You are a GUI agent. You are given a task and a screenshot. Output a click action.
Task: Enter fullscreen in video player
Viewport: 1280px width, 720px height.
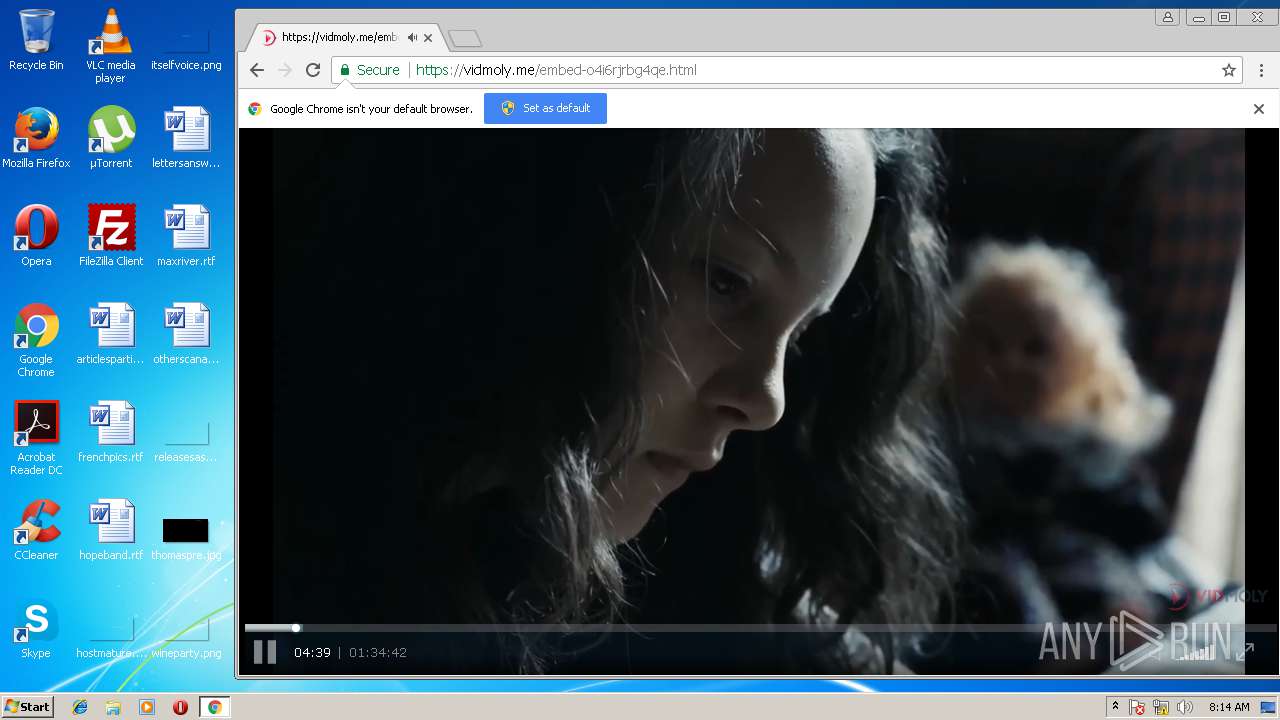coord(1245,652)
